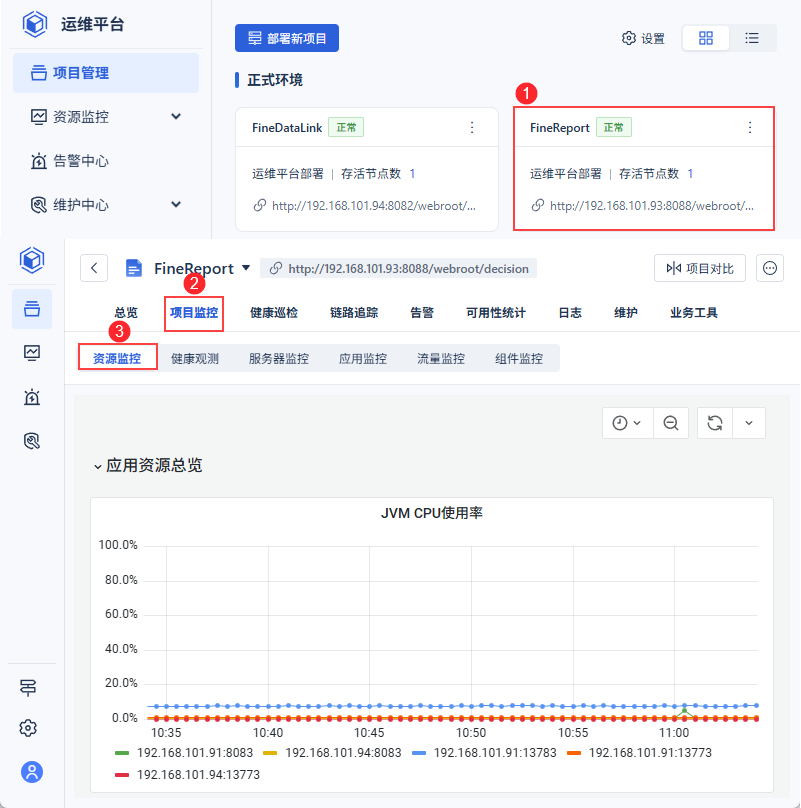801x808 pixels.
Task: Switch to the 健康巡检 tab
Action: tap(274, 313)
